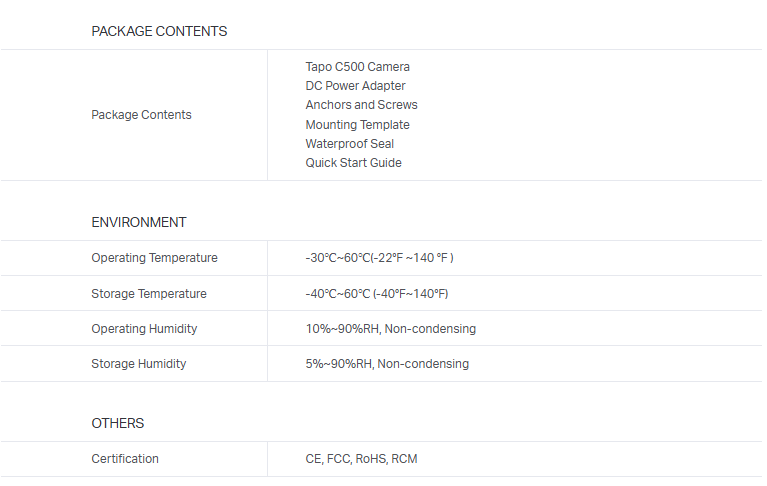The height and width of the screenshot is (486, 767).
Task: Click the Tapo C500 Camera text
Action: point(357,67)
